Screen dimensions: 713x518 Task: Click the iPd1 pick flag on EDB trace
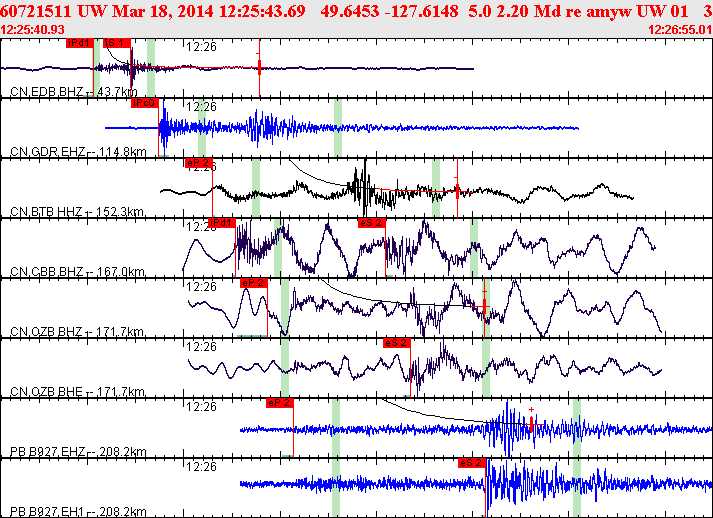pos(80,43)
